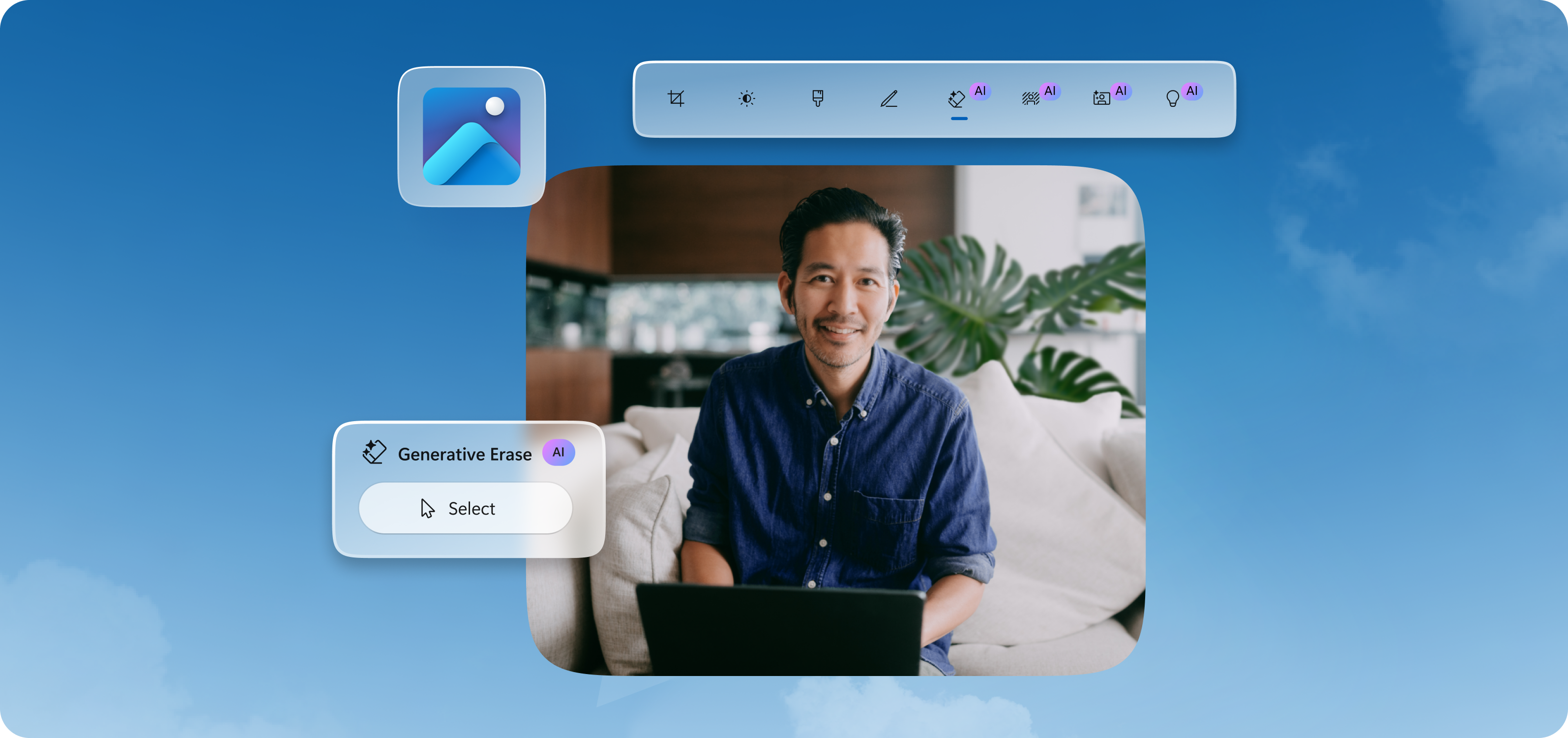Screen dimensions: 1568x738
Task: Select the Crop tool in the toolbar
Action: coord(676,98)
